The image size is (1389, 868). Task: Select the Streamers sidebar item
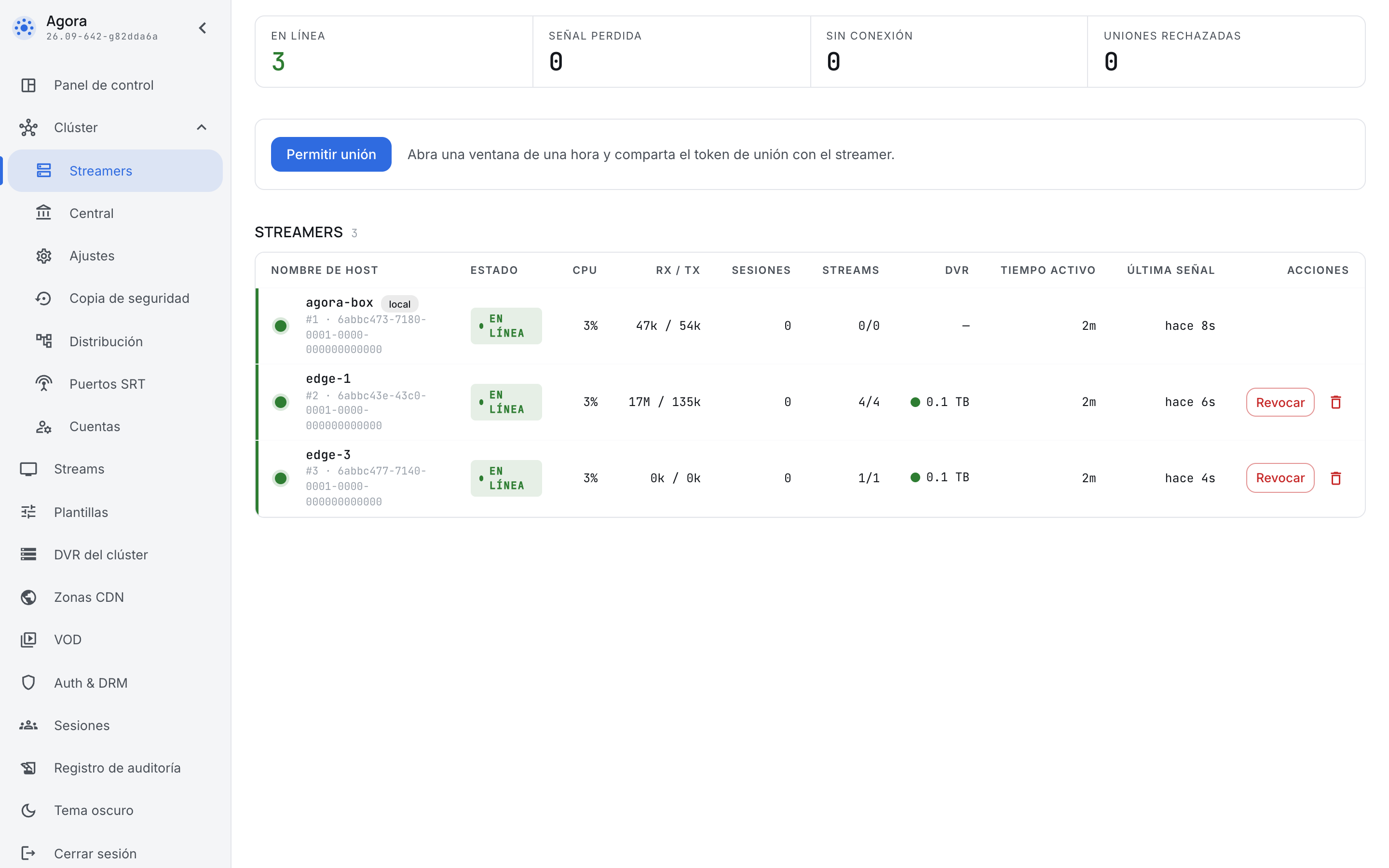115,171
